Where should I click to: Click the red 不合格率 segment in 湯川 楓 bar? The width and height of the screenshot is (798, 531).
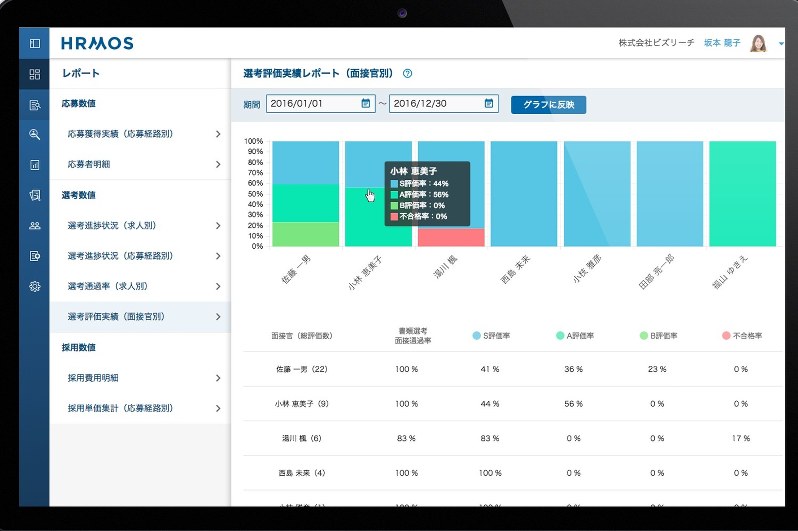(450, 237)
